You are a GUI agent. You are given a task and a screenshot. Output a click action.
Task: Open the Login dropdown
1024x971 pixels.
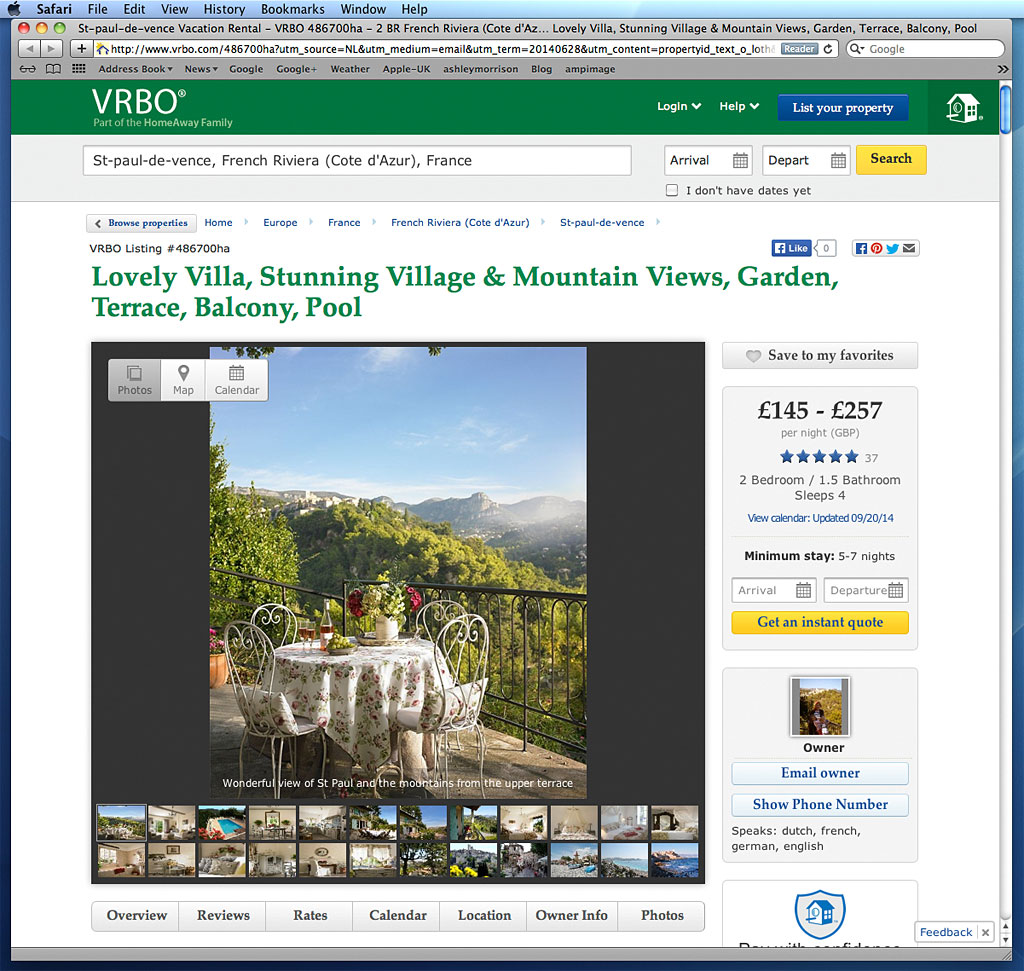[x=679, y=105]
